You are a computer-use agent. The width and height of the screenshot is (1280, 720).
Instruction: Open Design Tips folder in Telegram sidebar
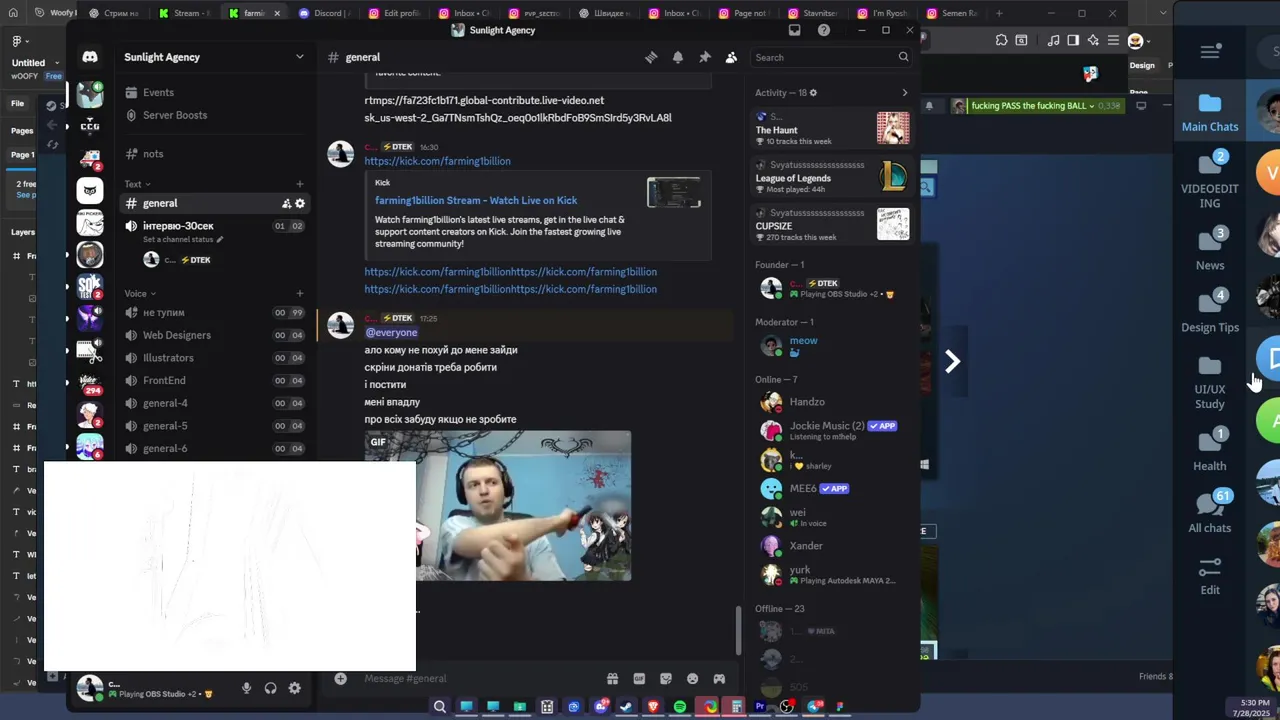click(1210, 311)
